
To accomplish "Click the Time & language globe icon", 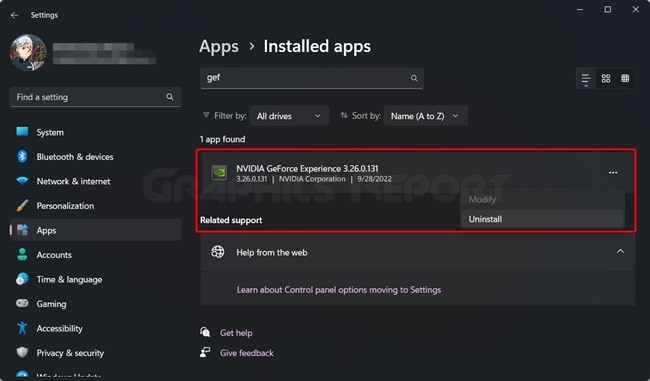I will point(22,279).
